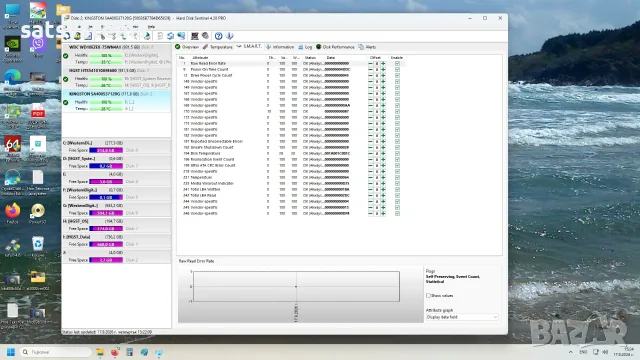Click the yellow alert bell toolbar icon

coord(78,36)
